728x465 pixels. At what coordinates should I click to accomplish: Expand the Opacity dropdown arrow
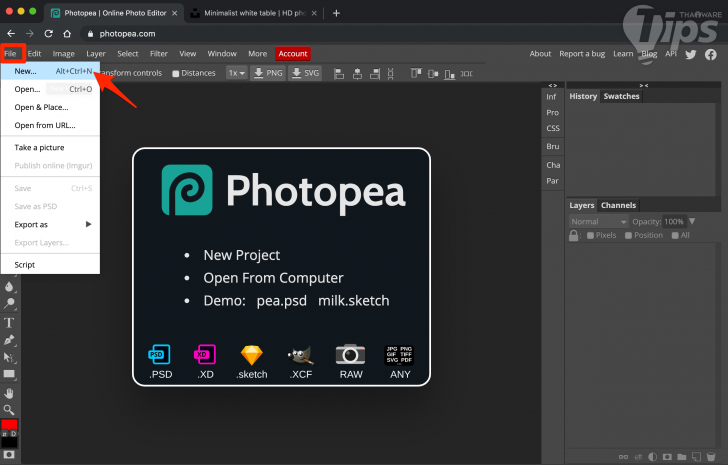tap(692, 221)
